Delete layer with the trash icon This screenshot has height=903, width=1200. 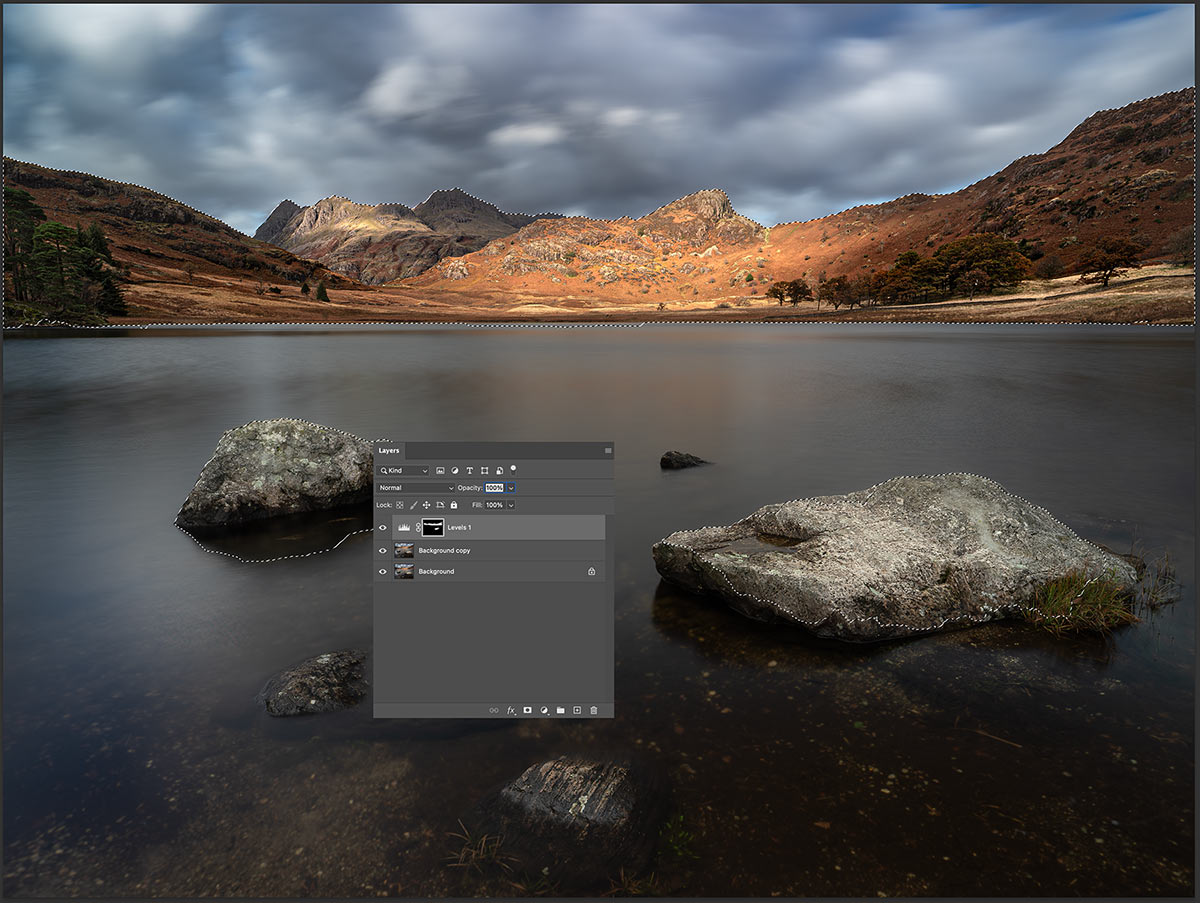(x=594, y=710)
